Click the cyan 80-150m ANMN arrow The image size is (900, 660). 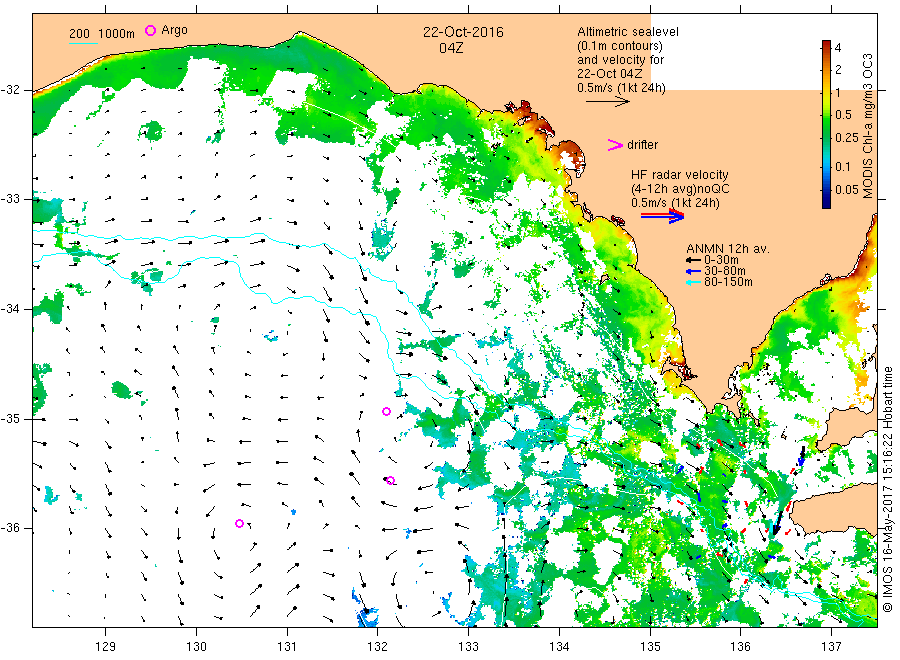pos(693,282)
